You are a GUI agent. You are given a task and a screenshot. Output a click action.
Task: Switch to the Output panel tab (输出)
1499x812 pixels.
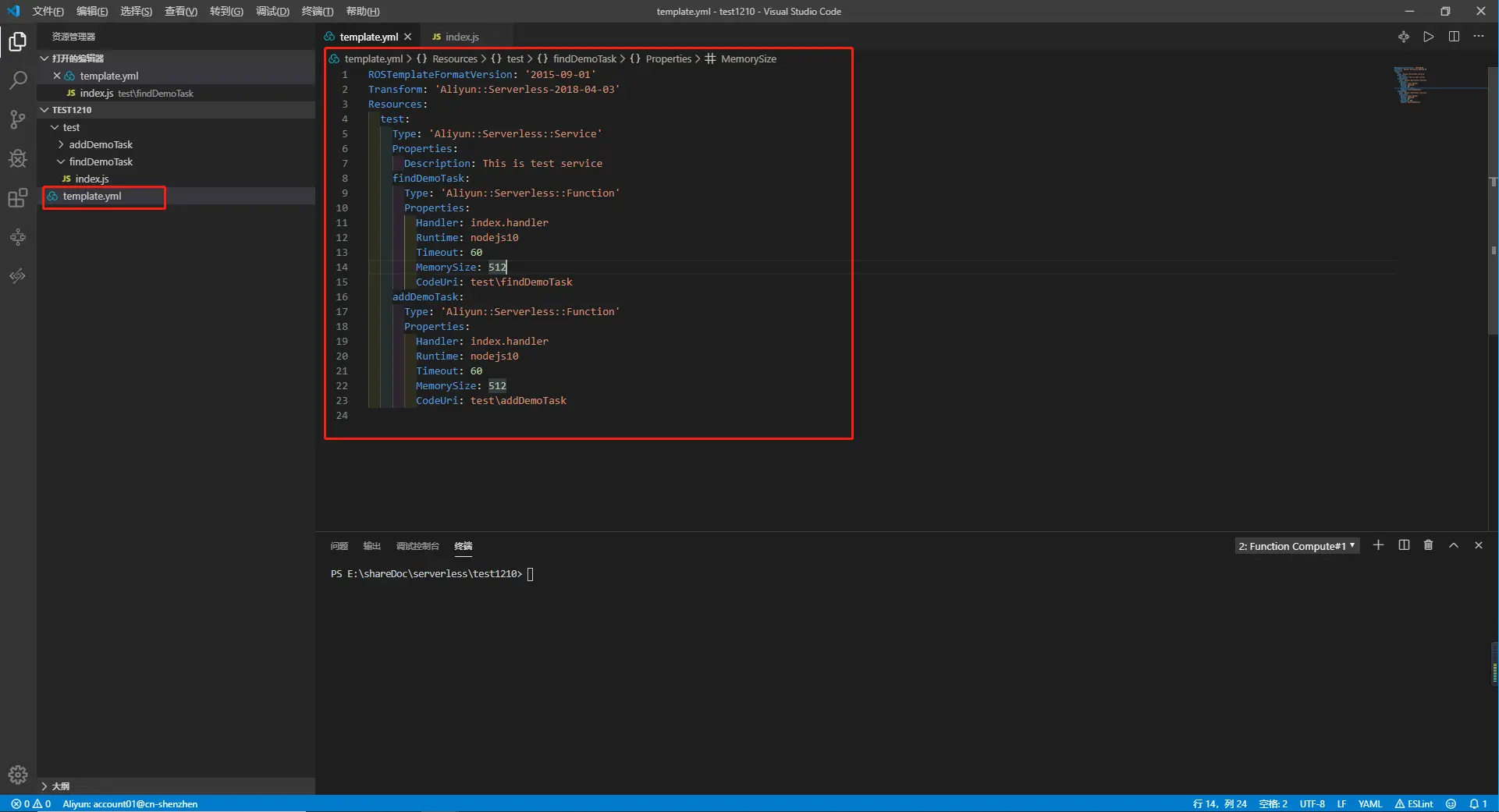click(x=371, y=546)
